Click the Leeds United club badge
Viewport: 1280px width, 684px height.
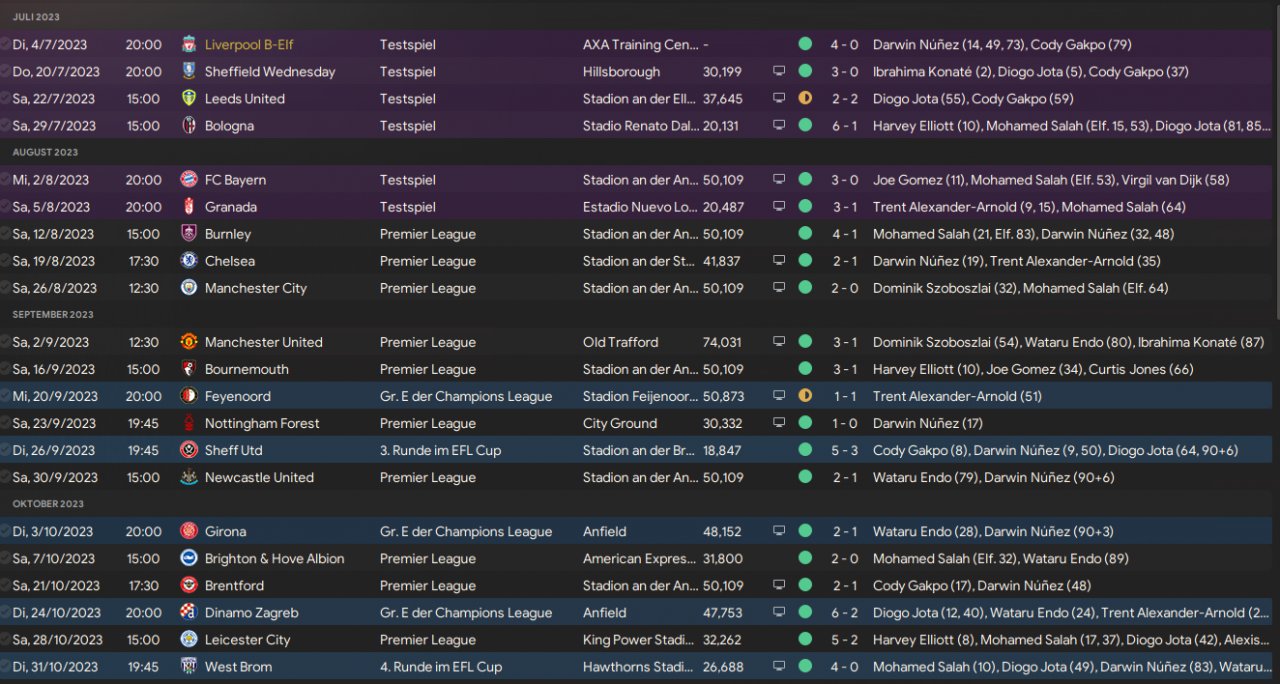coord(189,99)
